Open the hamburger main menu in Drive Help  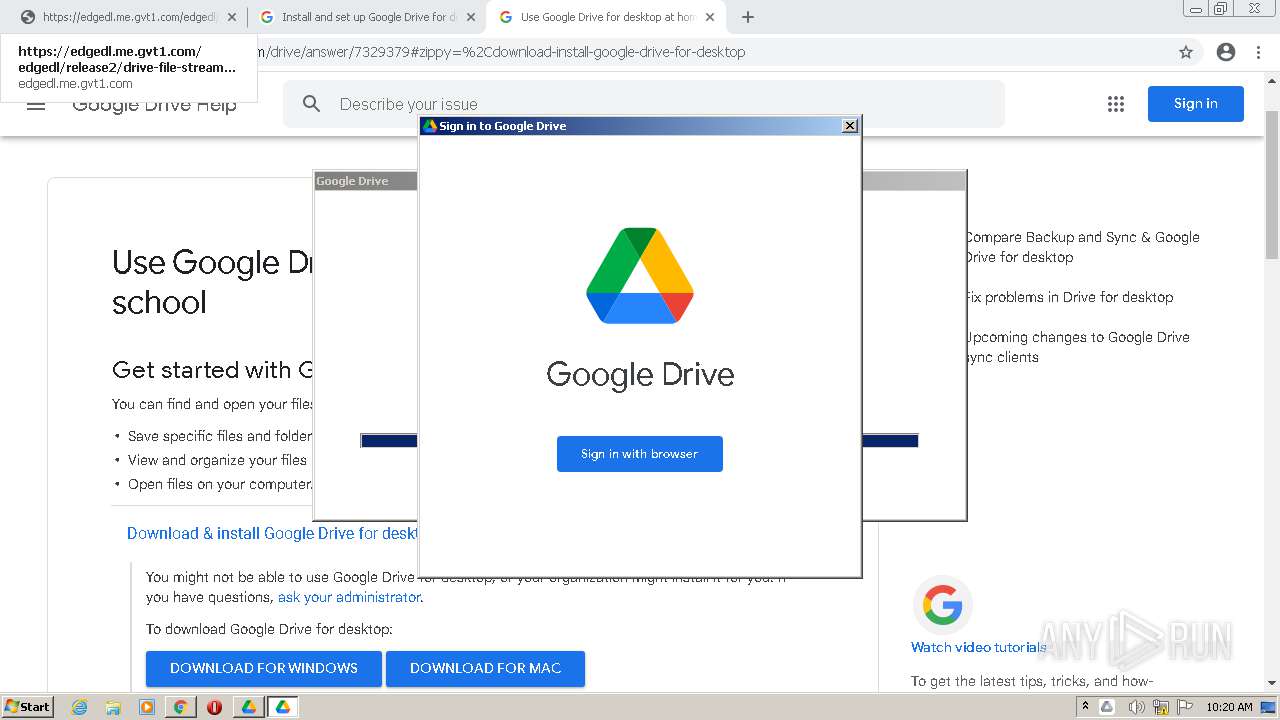coord(36,104)
